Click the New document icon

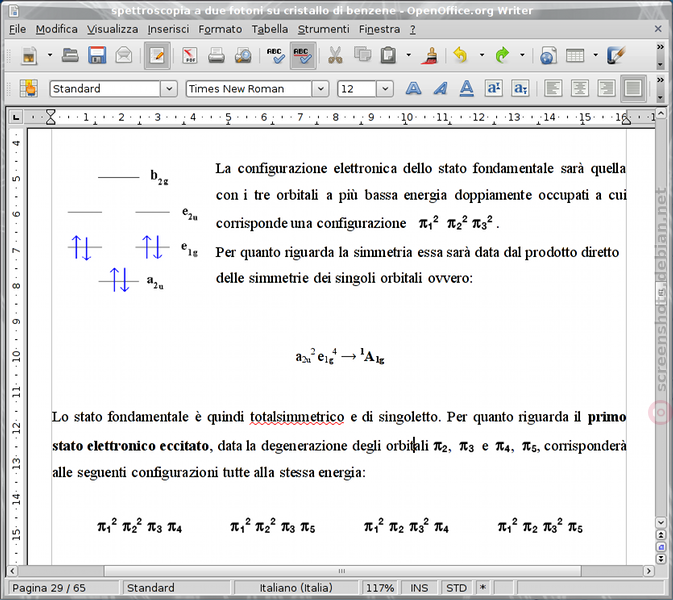pyautogui.click(x=29, y=55)
